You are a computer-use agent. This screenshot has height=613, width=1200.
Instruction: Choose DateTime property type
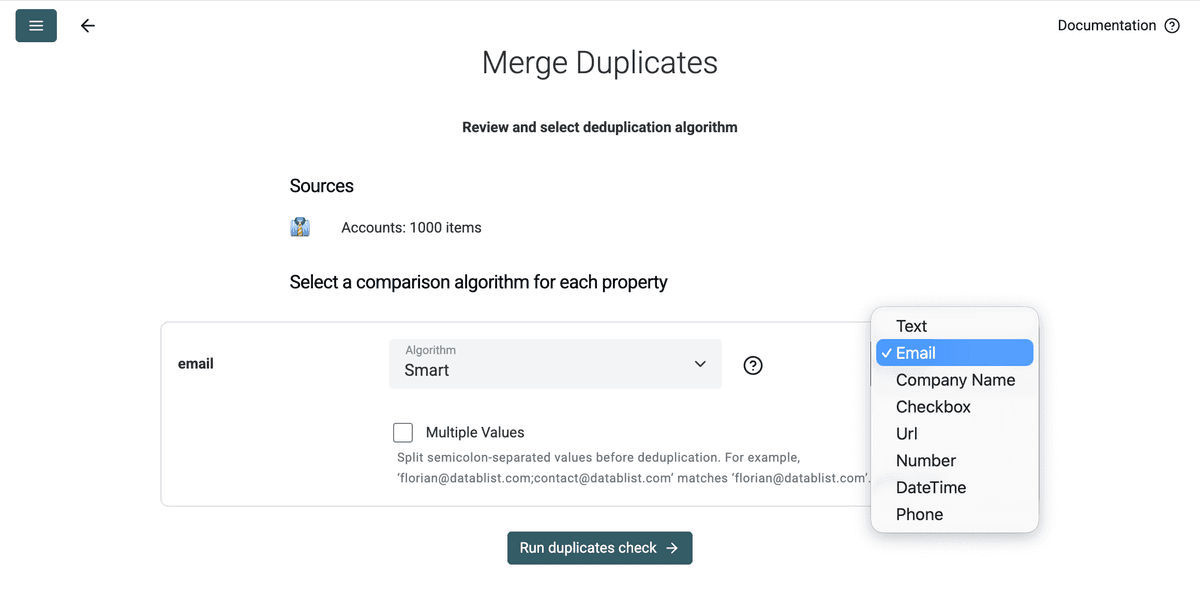(x=954, y=488)
